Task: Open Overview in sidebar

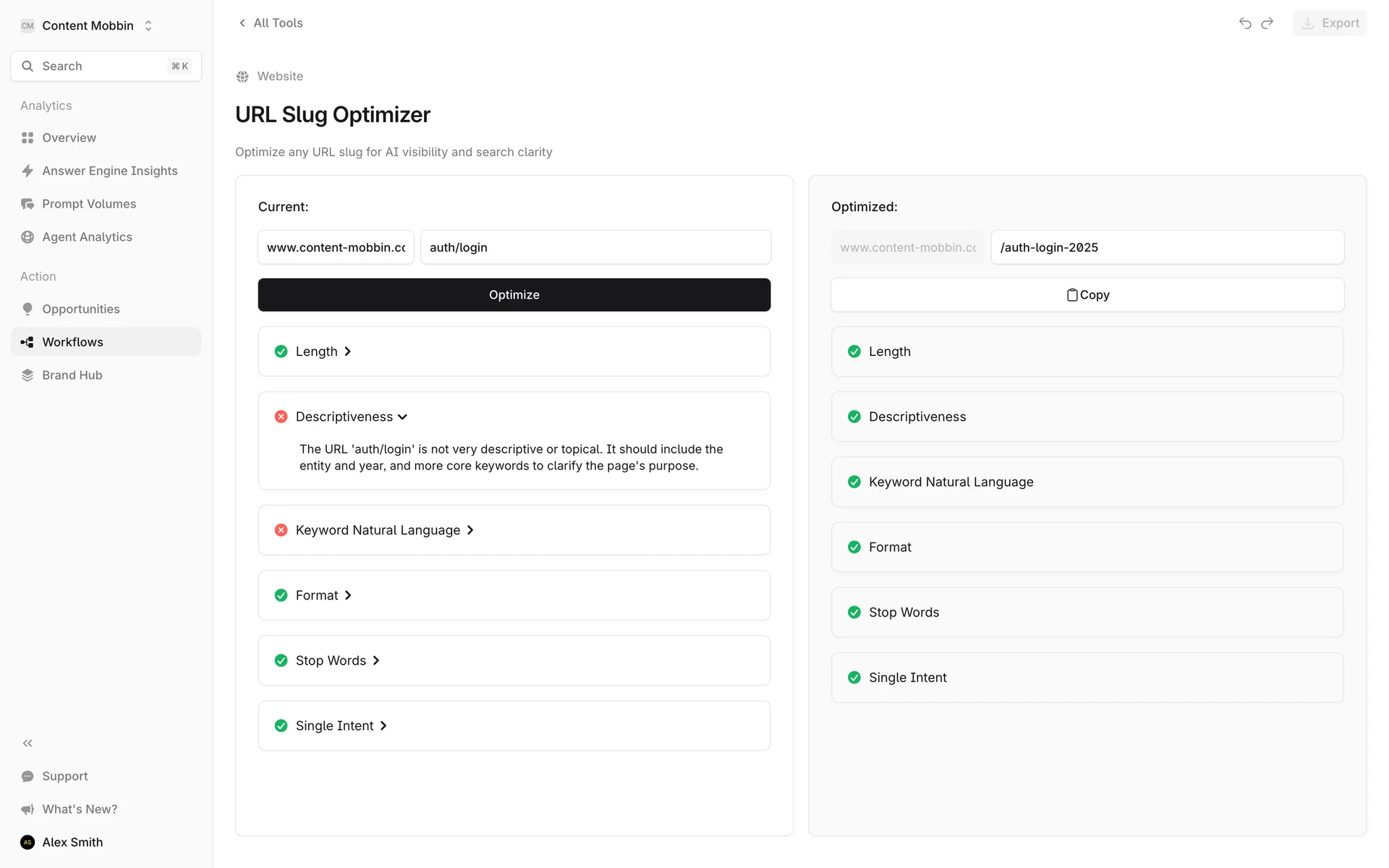Action: coord(69,137)
